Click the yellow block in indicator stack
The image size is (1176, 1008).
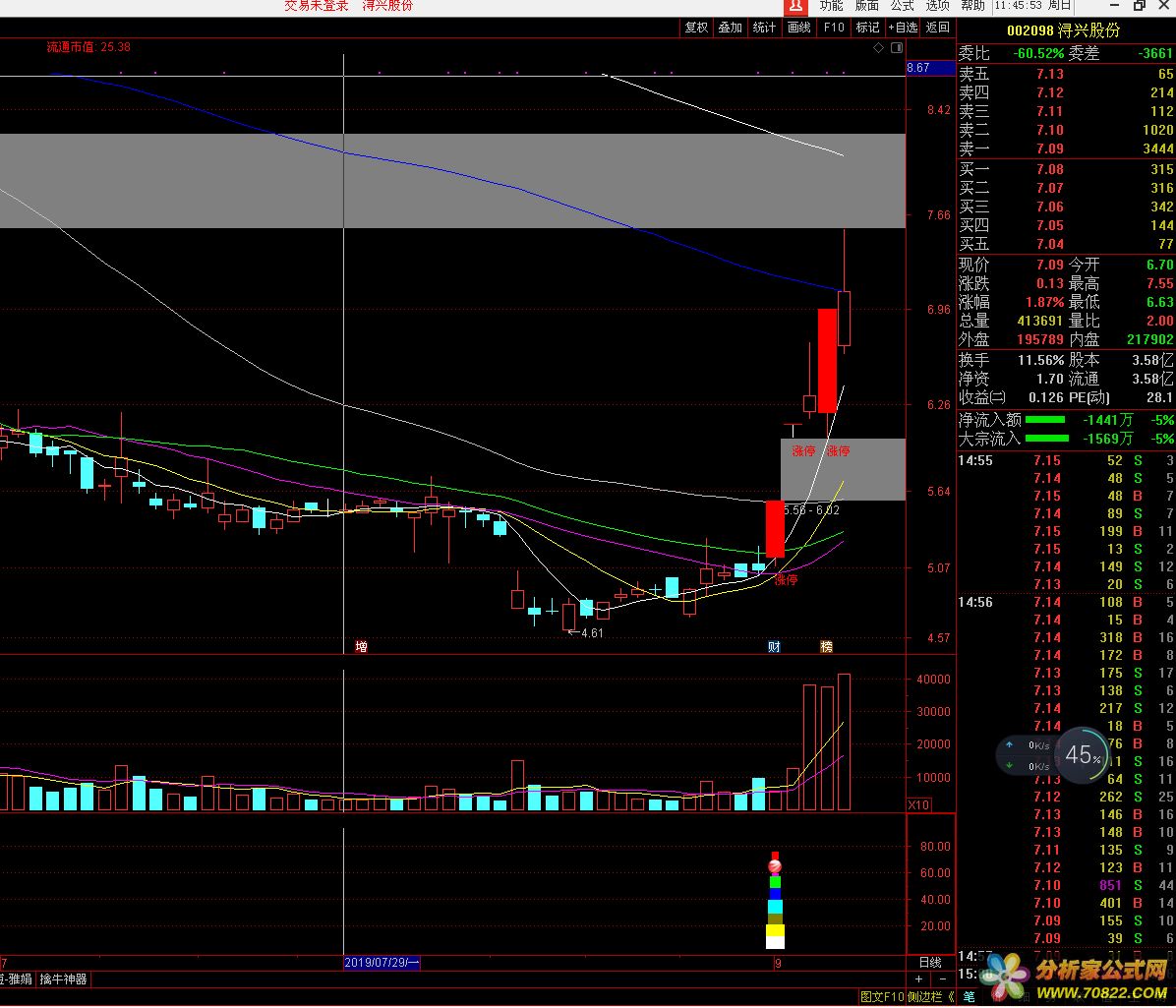775,930
